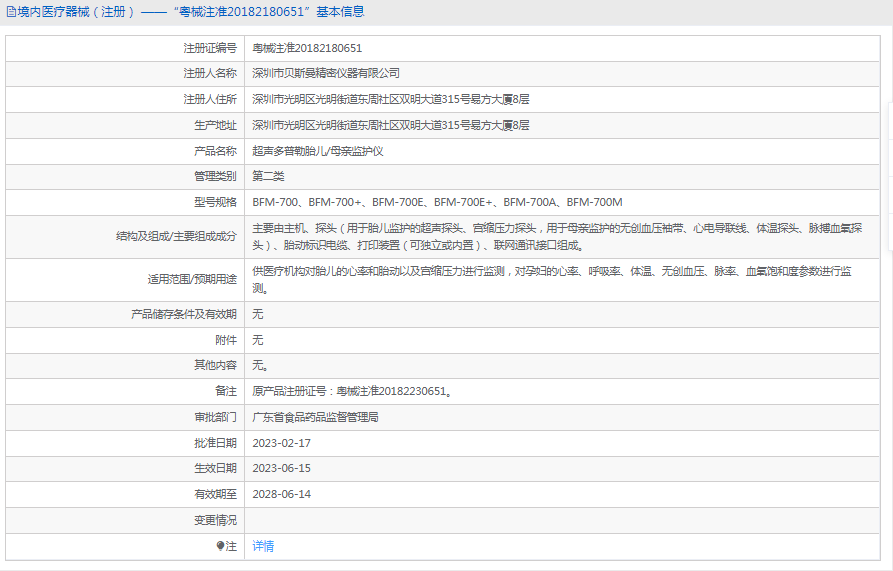893x571 pixels.
Task: Click the 批准日期 label
Action: point(215,443)
